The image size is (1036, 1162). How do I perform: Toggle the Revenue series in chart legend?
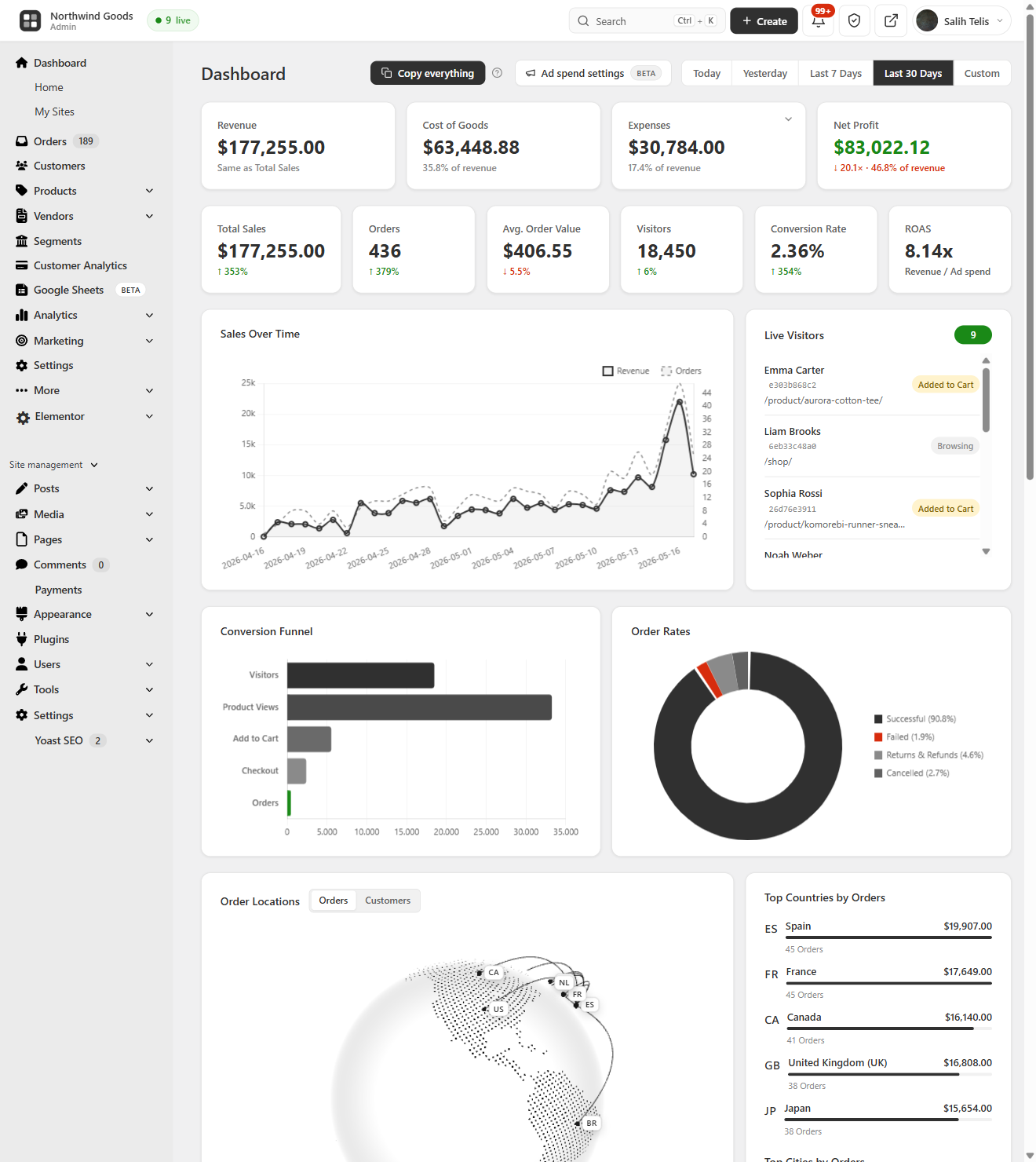626,371
